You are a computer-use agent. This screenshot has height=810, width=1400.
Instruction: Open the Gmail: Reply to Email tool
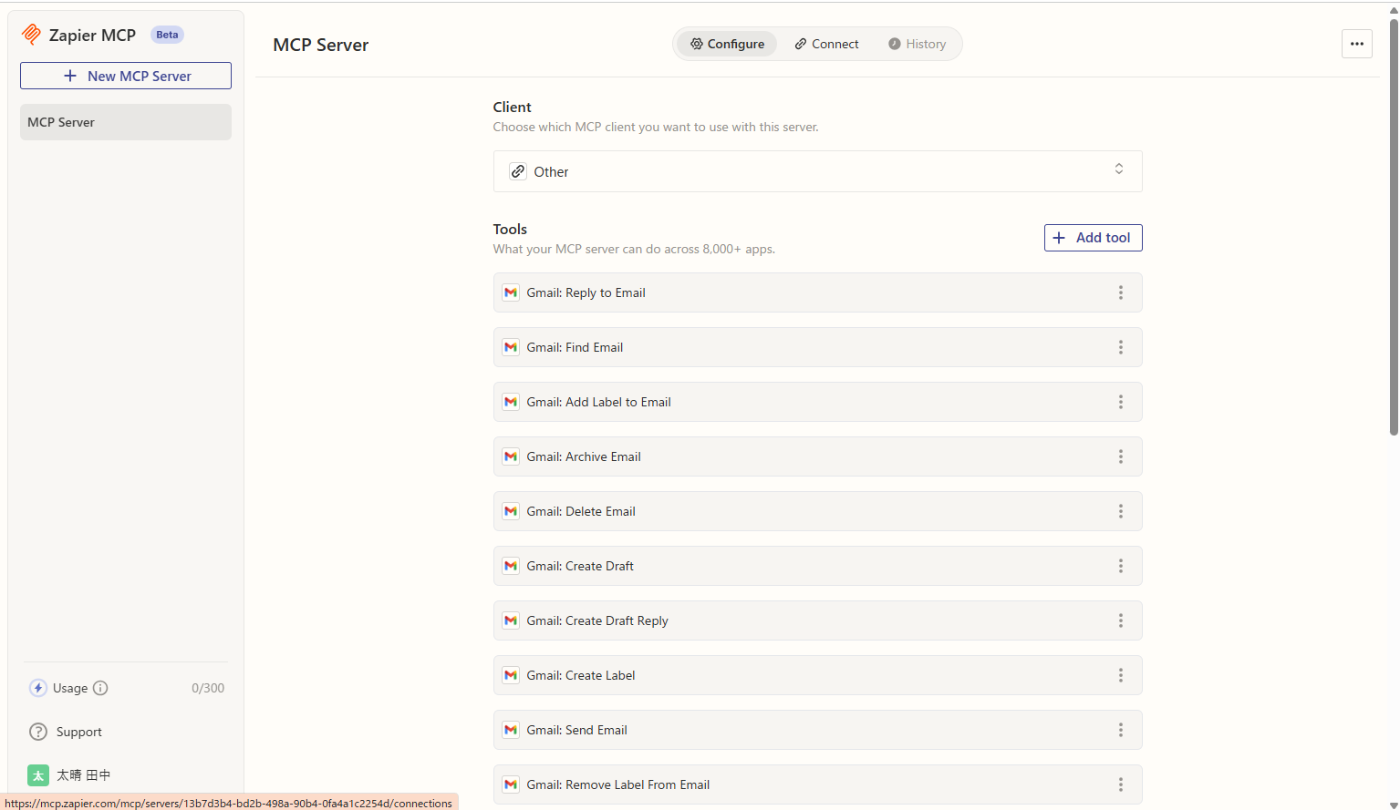point(817,293)
